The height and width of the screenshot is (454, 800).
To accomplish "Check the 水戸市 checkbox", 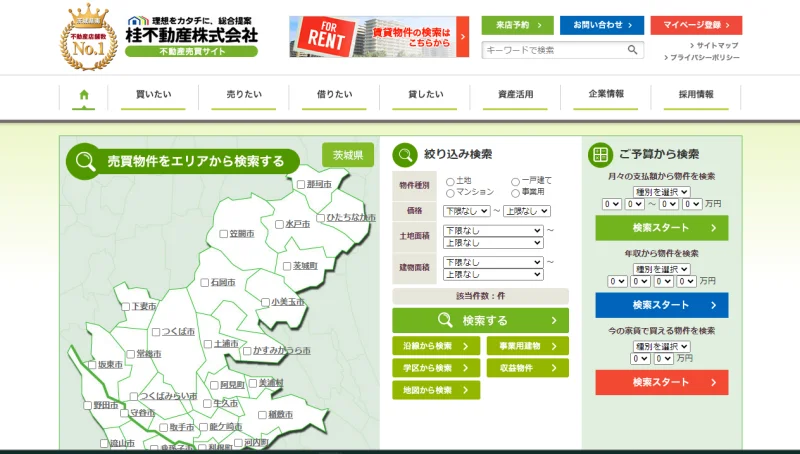I will pyautogui.click(x=279, y=224).
